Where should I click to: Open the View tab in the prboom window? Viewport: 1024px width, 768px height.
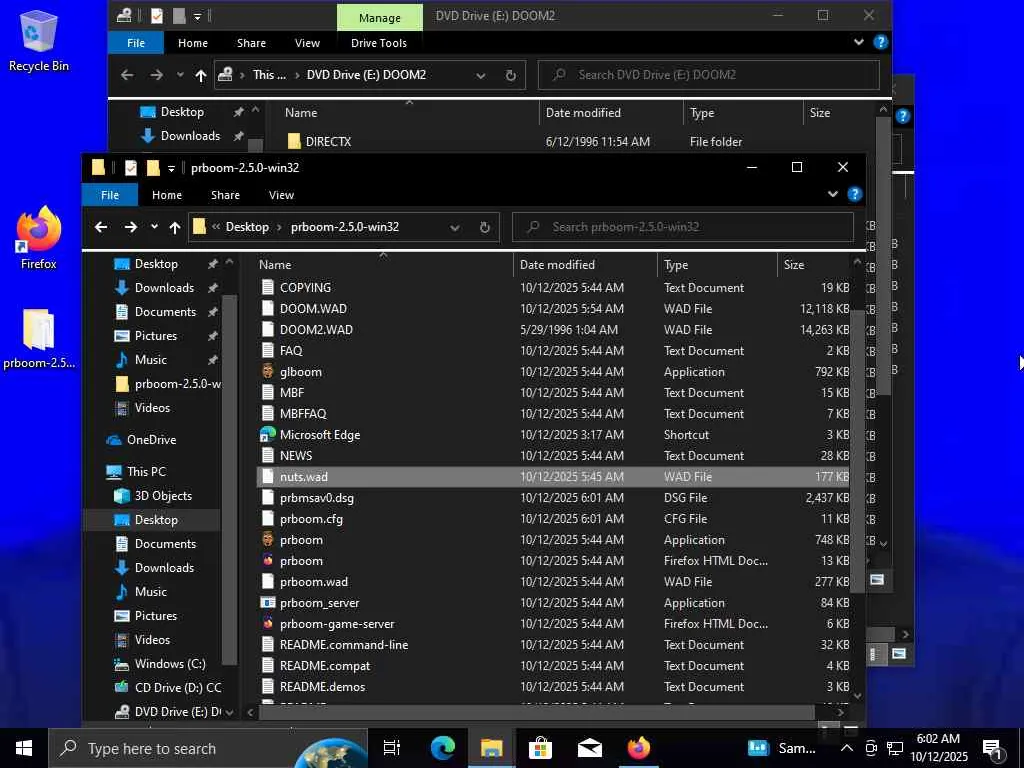click(x=281, y=195)
